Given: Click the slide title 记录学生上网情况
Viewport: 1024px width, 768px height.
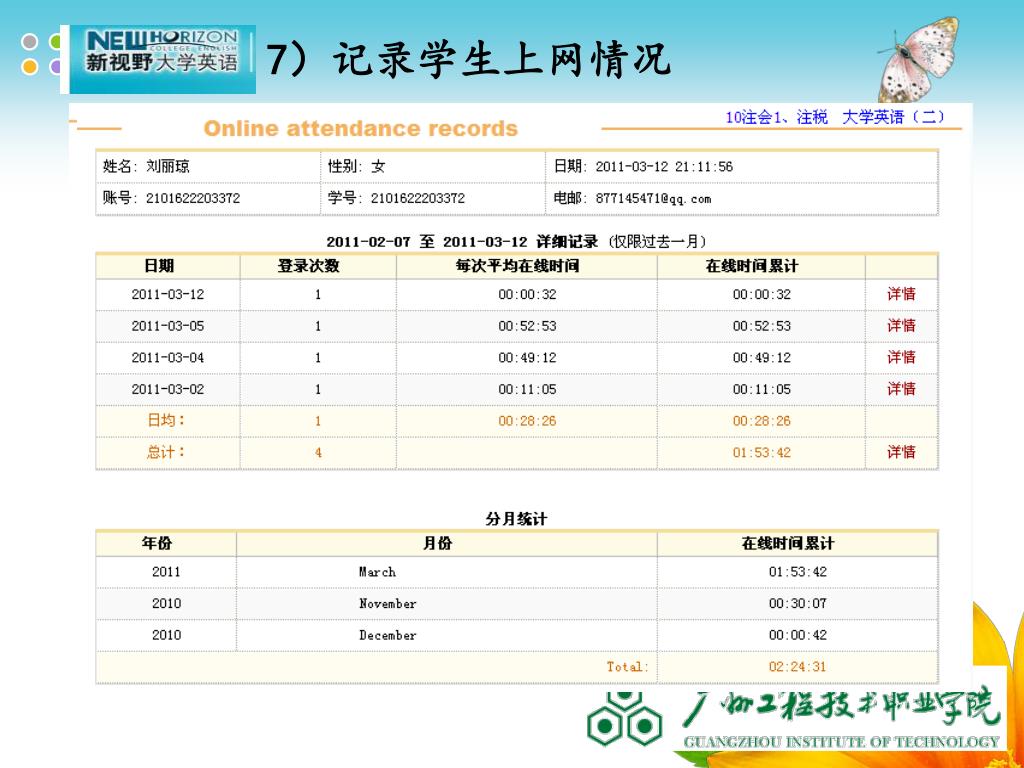Looking at the screenshot, I should click(502, 59).
